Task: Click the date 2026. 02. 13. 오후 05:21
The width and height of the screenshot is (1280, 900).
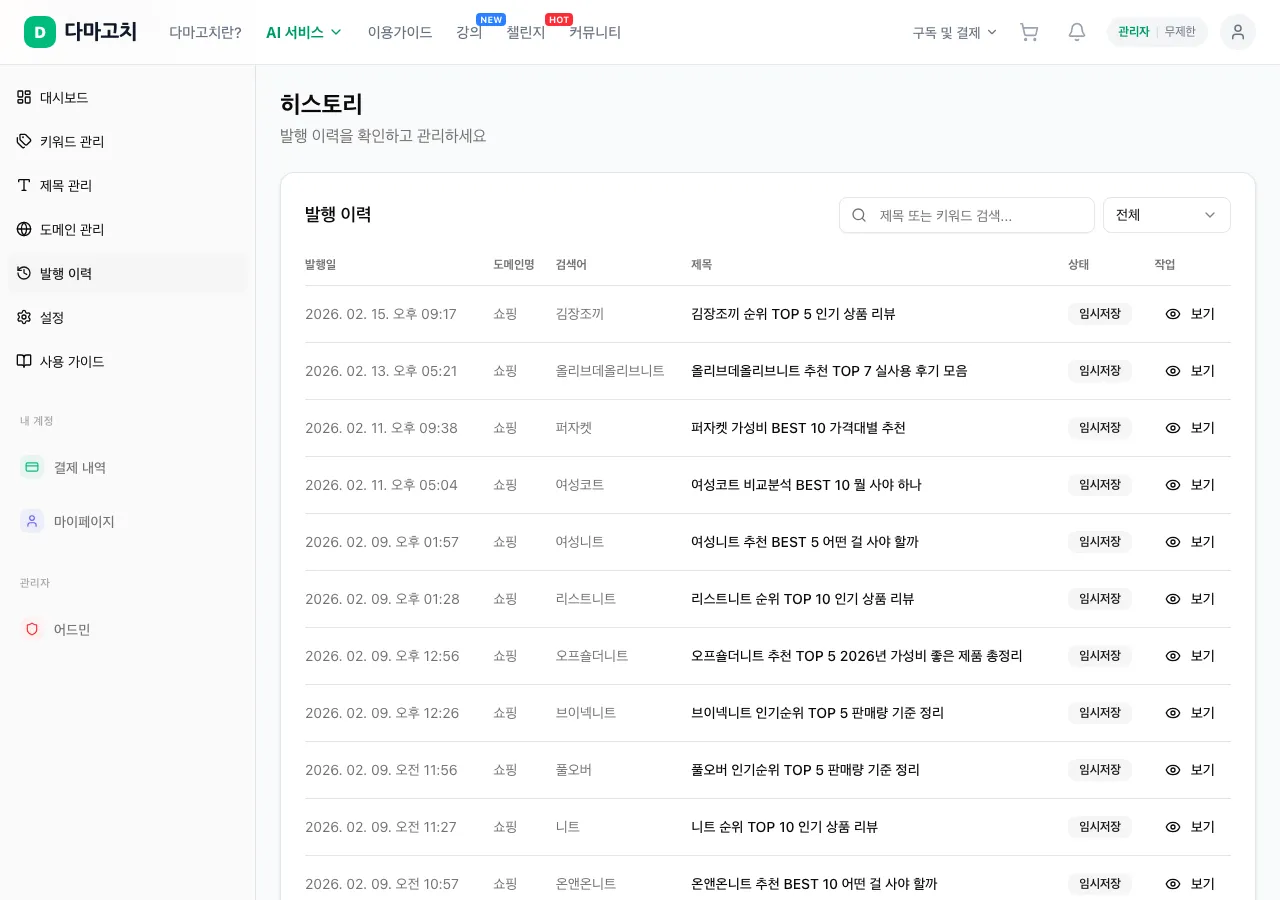Action: pos(381,371)
